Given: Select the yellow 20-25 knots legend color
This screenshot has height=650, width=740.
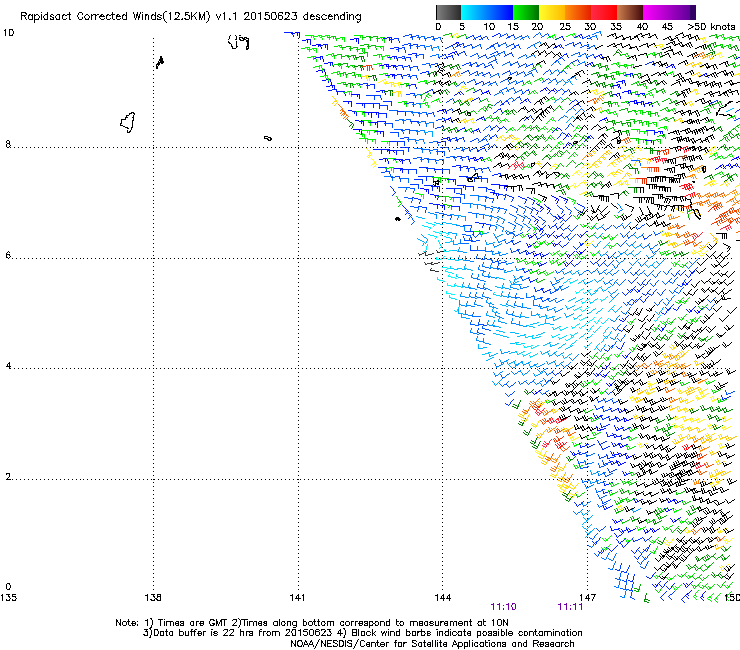Looking at the screenshot, I should pyautogui.click(x=552, y=12).
